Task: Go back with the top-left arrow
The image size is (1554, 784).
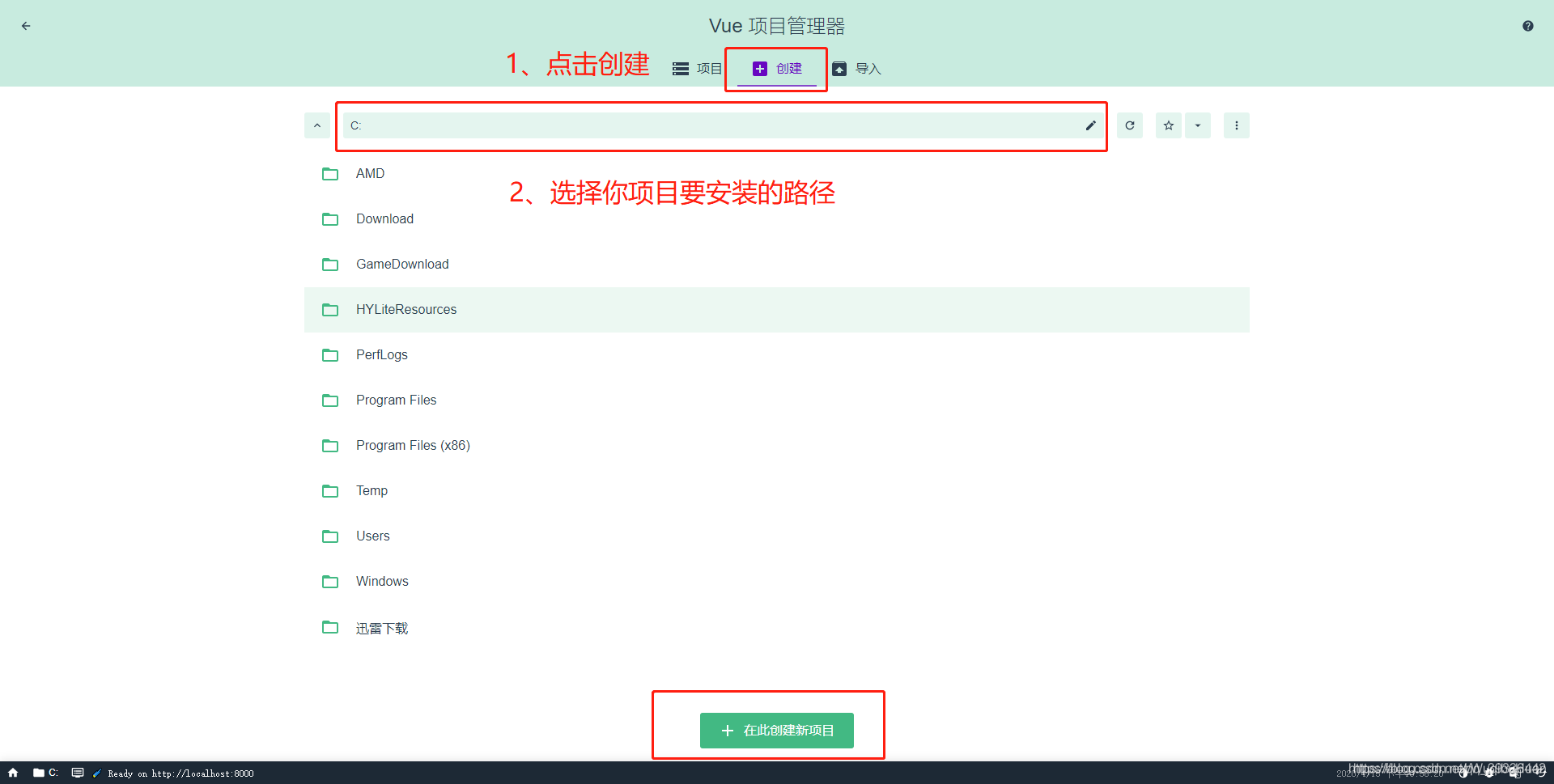Action: [26, 26]
